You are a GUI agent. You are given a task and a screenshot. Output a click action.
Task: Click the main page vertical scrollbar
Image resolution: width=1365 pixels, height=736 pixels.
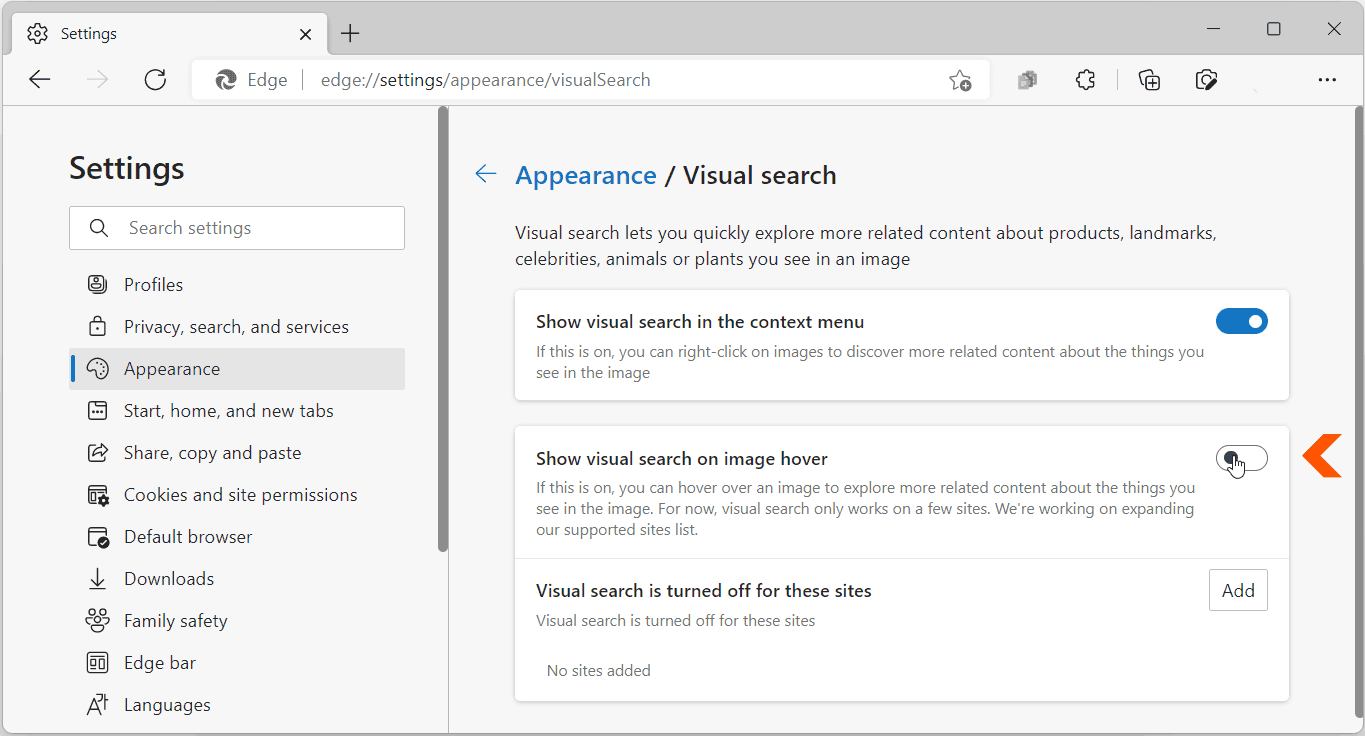pos(1358,412)
